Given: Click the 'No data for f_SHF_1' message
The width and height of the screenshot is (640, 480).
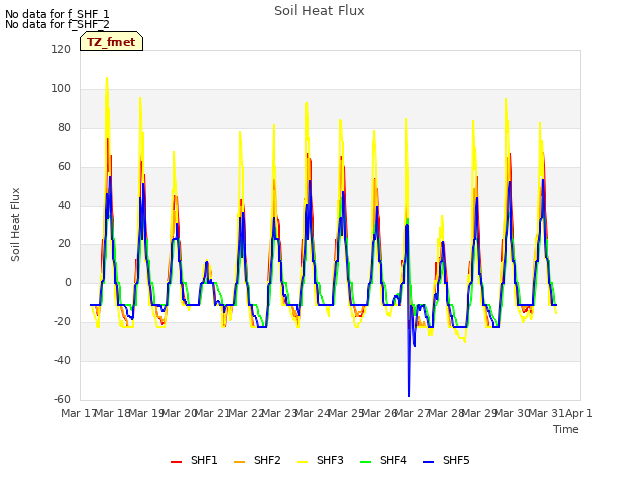Looking at the screenshot, I should tap(57, 14).
